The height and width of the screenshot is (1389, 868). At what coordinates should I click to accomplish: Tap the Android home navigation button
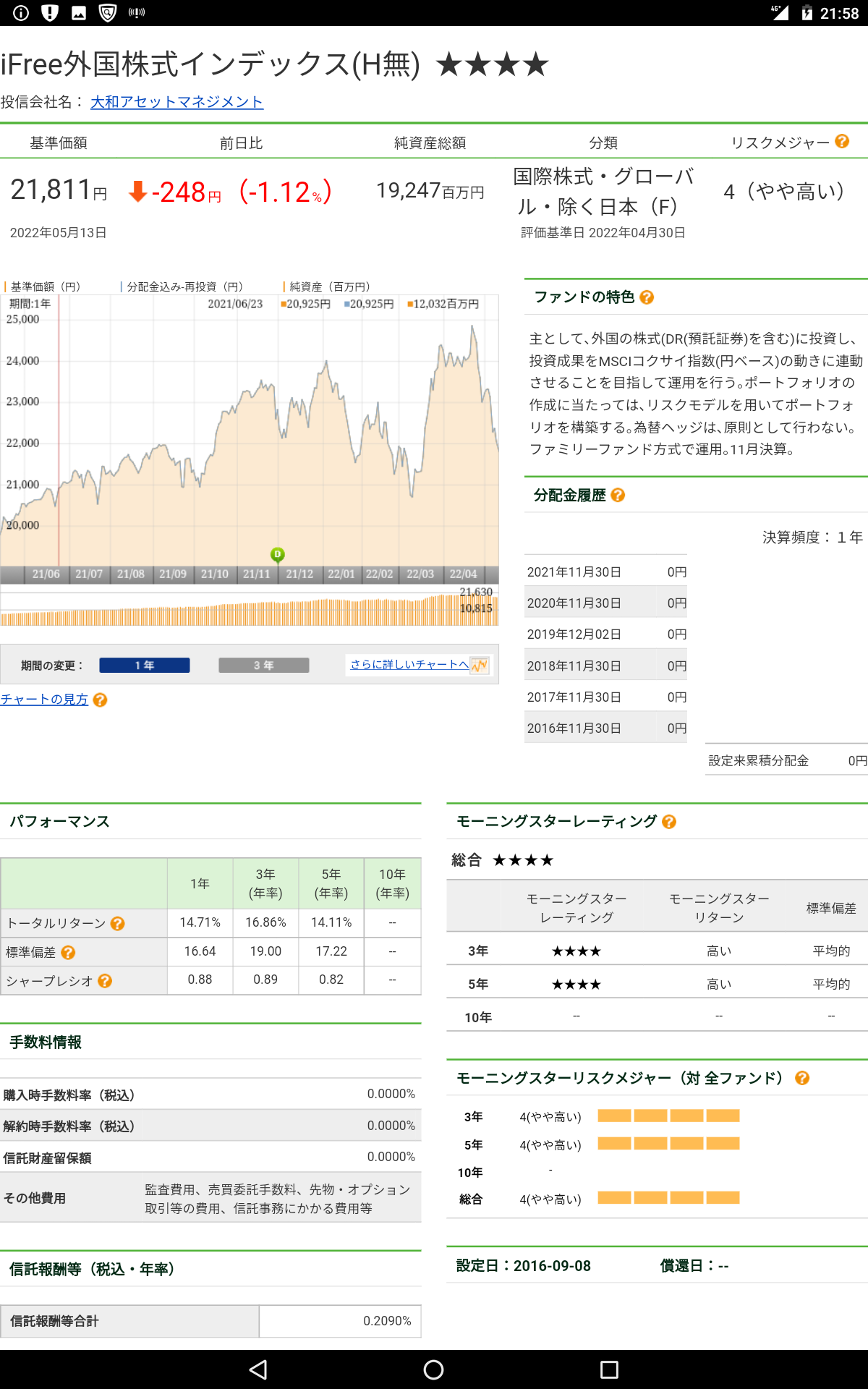coord(434,1369)
